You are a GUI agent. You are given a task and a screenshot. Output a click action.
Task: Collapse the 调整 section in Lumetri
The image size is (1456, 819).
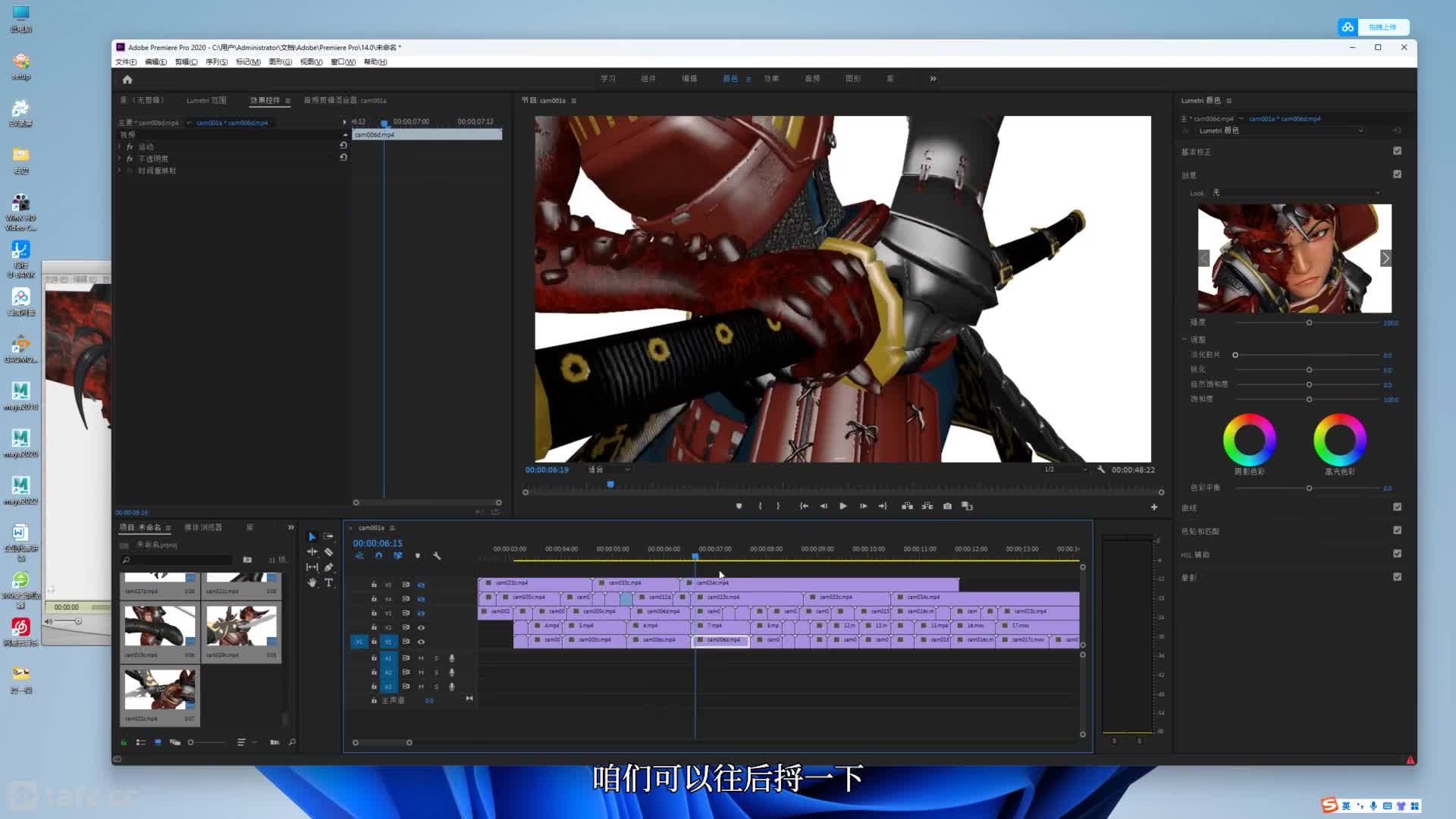click(1184, 340)
